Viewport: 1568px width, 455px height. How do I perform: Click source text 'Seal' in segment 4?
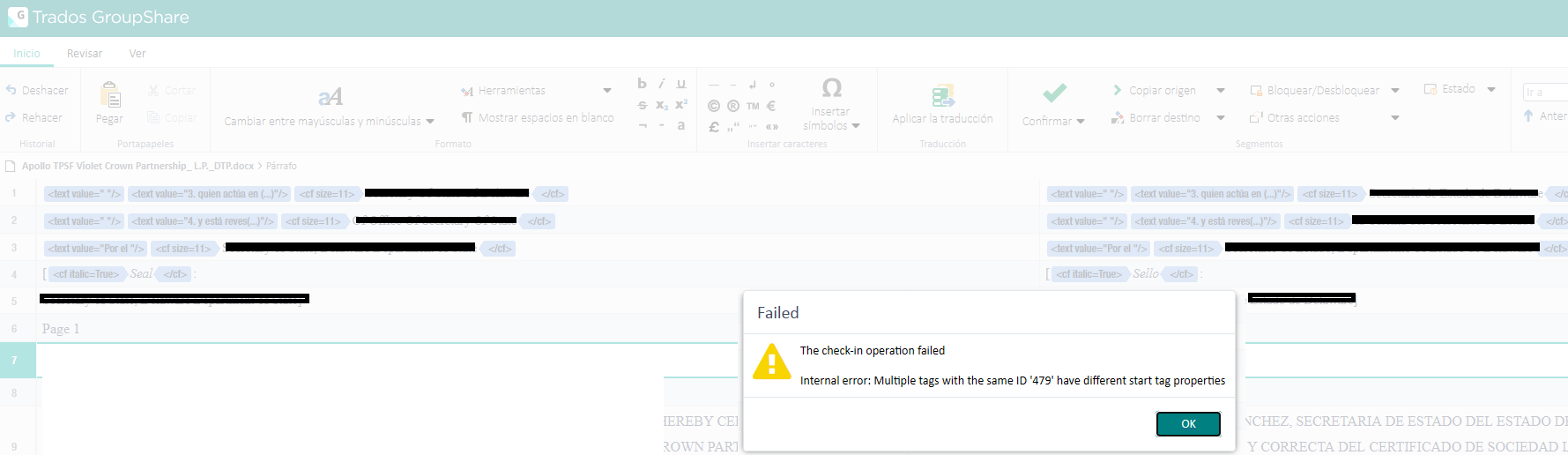(141, 274)
